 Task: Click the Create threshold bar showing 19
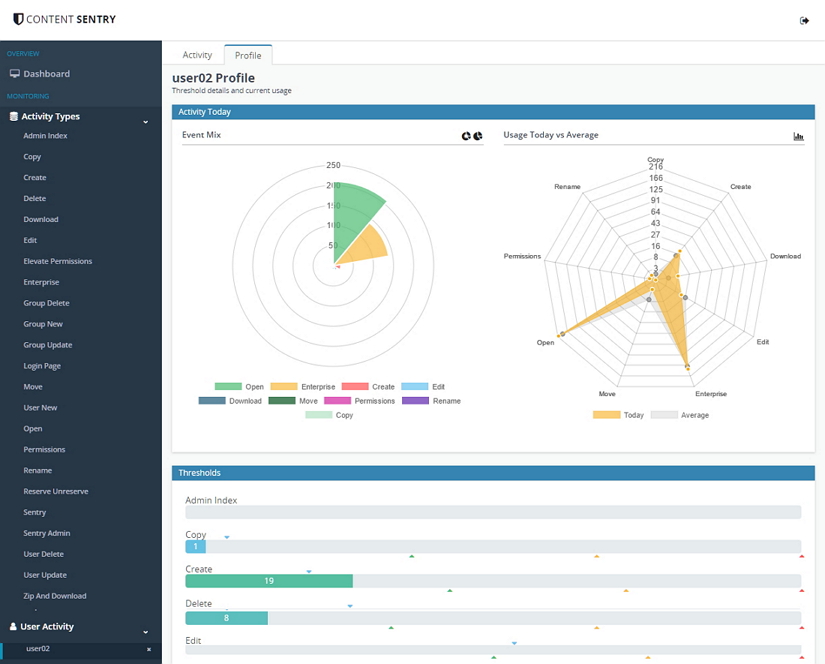269,581
